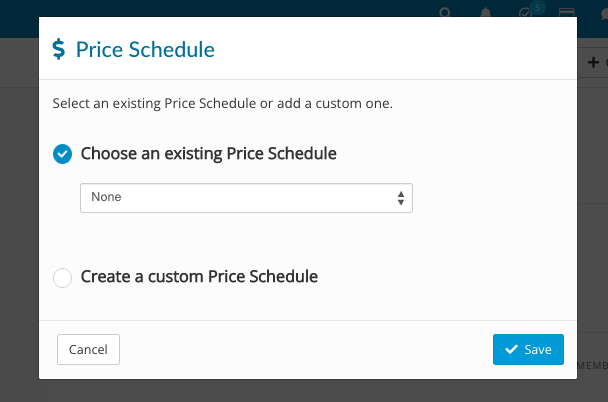
Task: Open the notifications bell
Action: 485,13
